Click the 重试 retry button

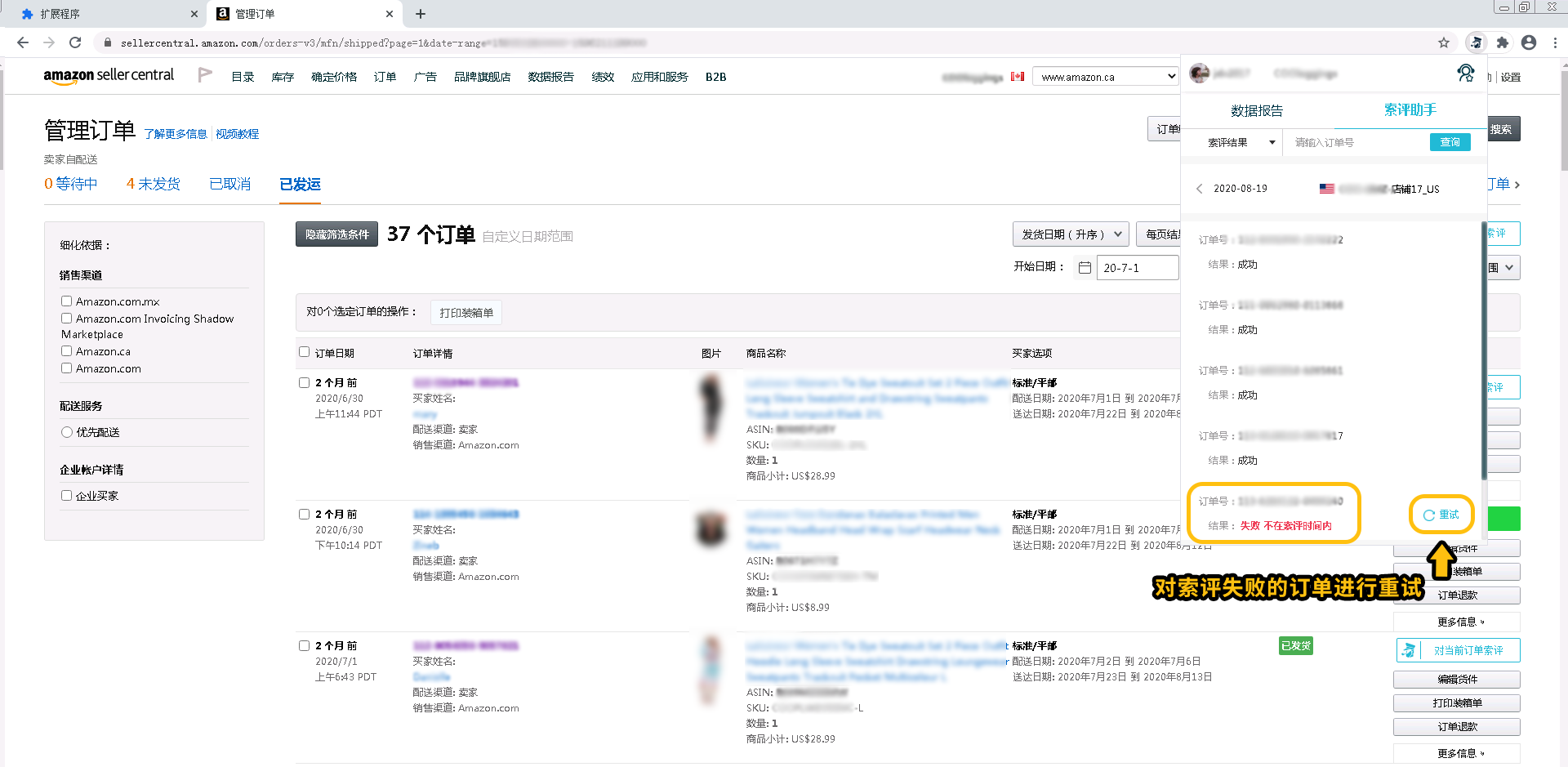tap(1441, 515)
